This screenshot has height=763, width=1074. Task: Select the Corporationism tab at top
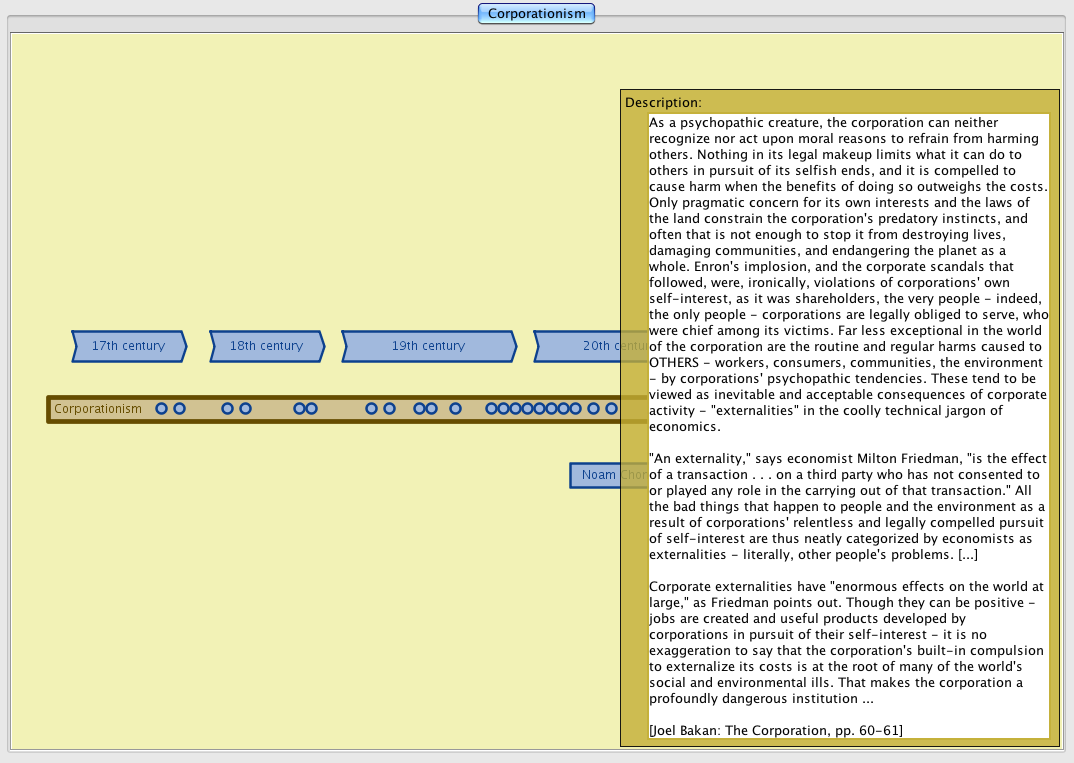point(536,13)
